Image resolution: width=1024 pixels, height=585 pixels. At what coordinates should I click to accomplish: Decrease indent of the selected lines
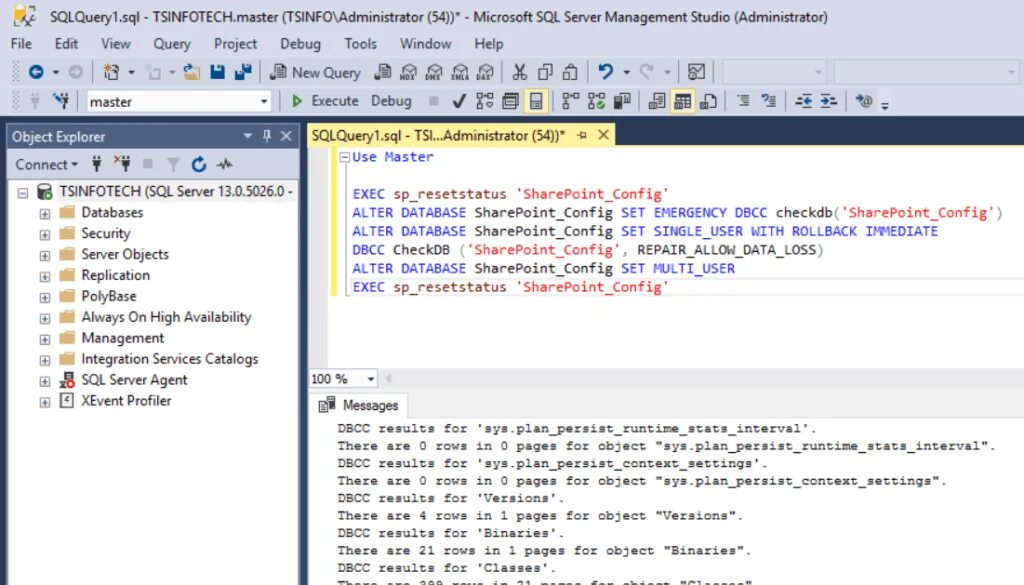pos(803,101)
